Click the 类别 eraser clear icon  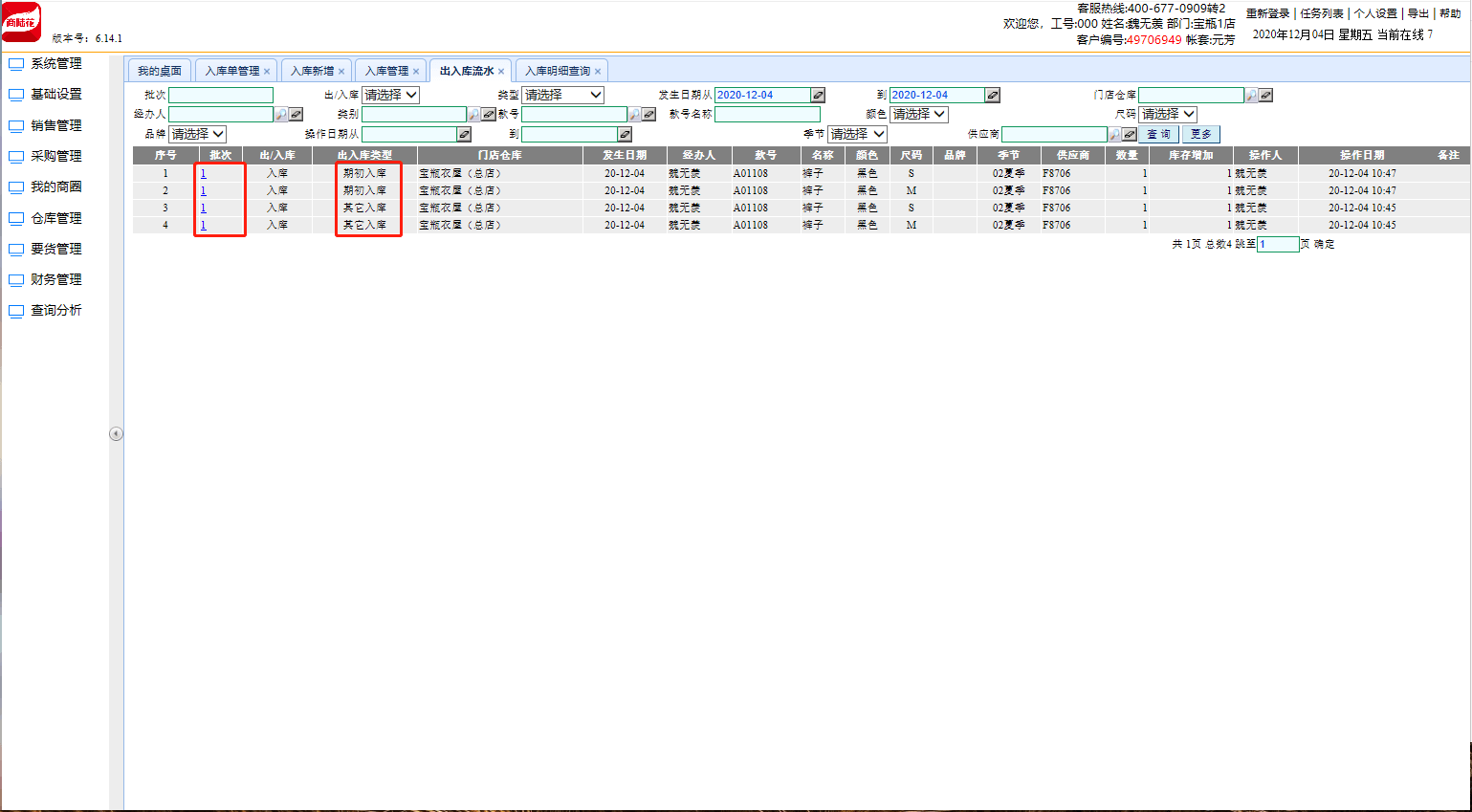click(x=489, y=115)
